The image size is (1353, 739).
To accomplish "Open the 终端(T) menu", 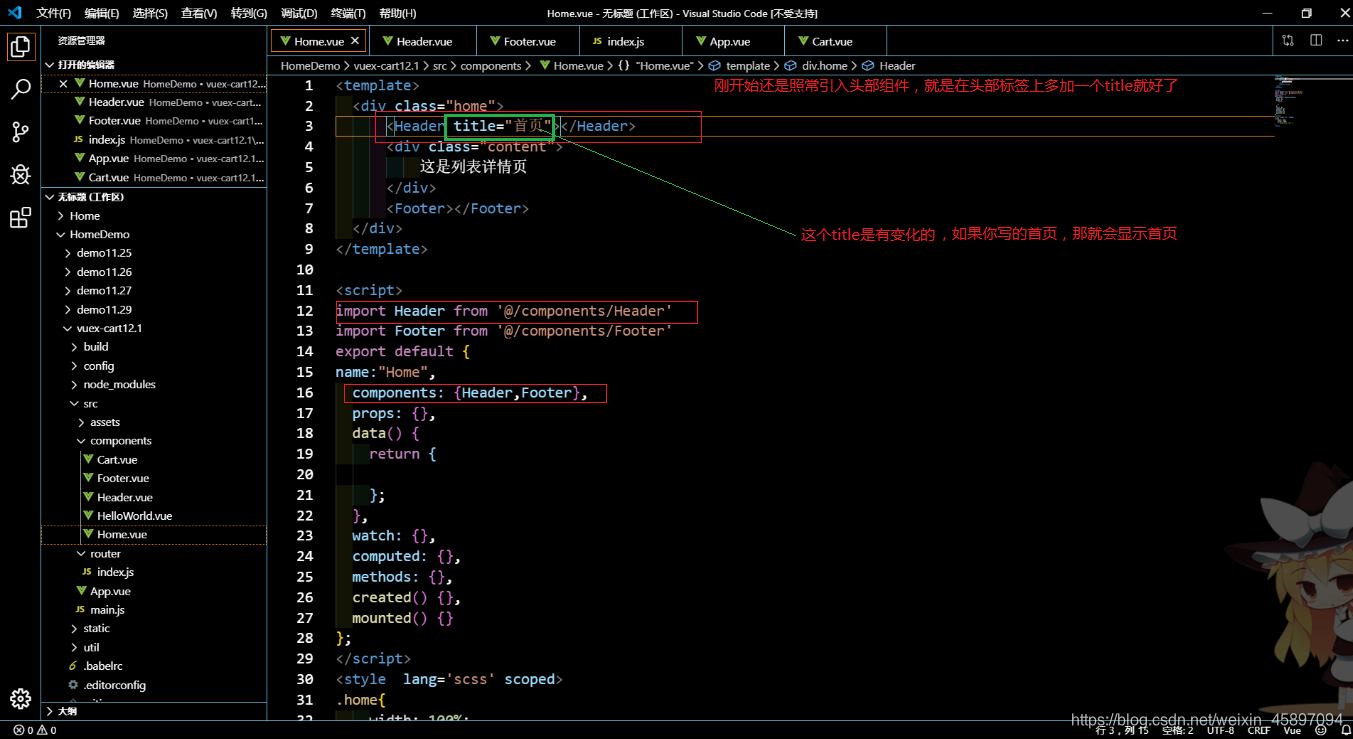I will click(x=348, y=13).
